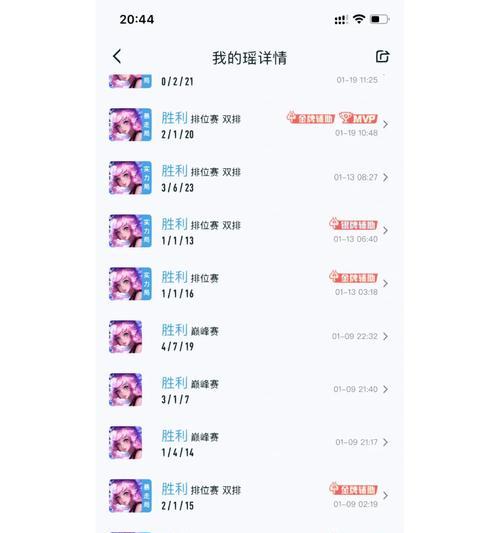
Task: Open details chevron for 01-13 08:27 match
Action: click(x=385, y=177)
